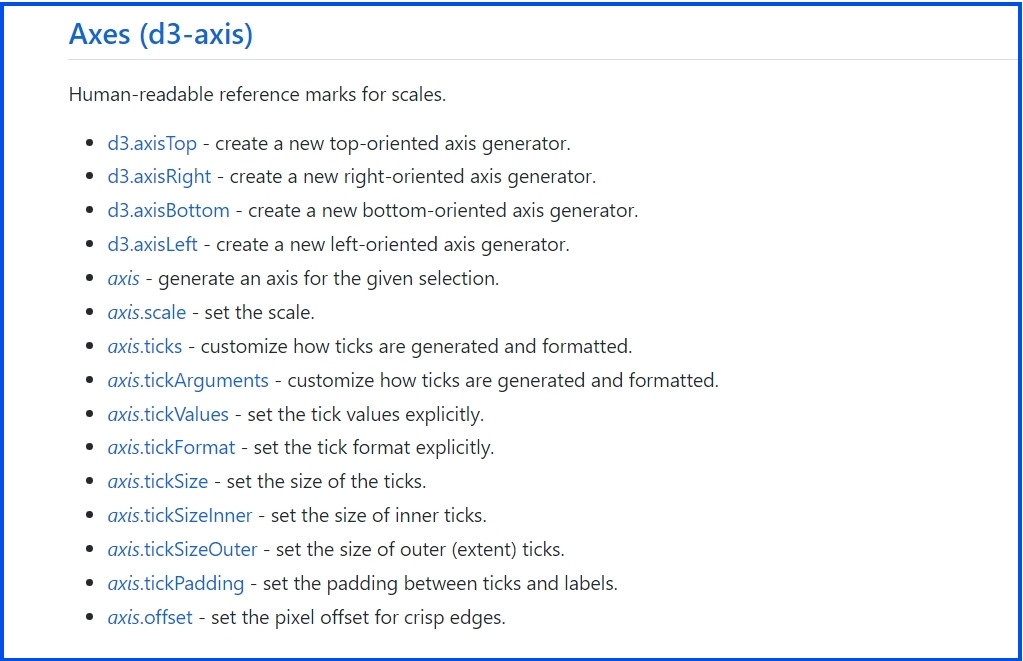Click the d3.axisTop link
The width and height of the screenshot is (1023, 661).
152,143
